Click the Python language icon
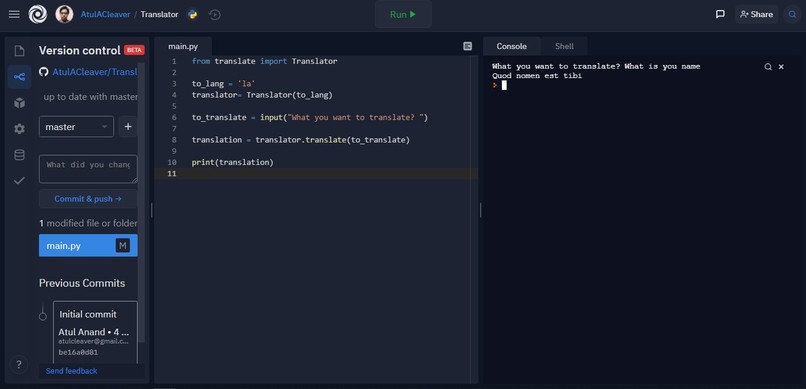 point(193,14)
